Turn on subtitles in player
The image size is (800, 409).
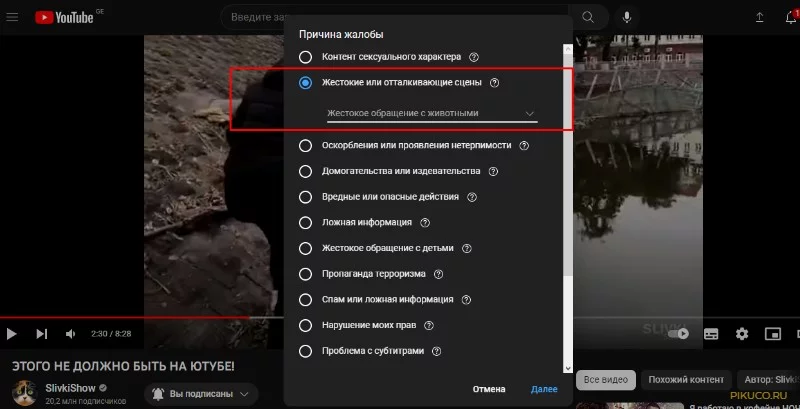pyautogui.click(x=711, y=334)
